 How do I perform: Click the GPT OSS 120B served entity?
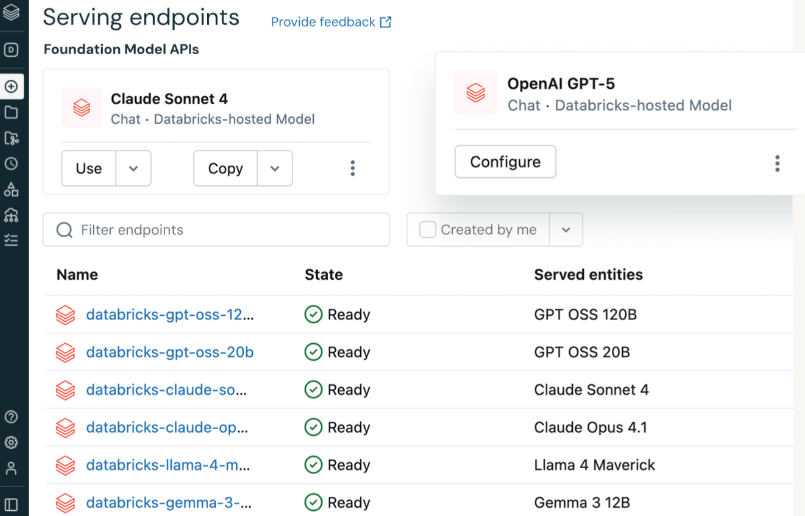[585, 314]
